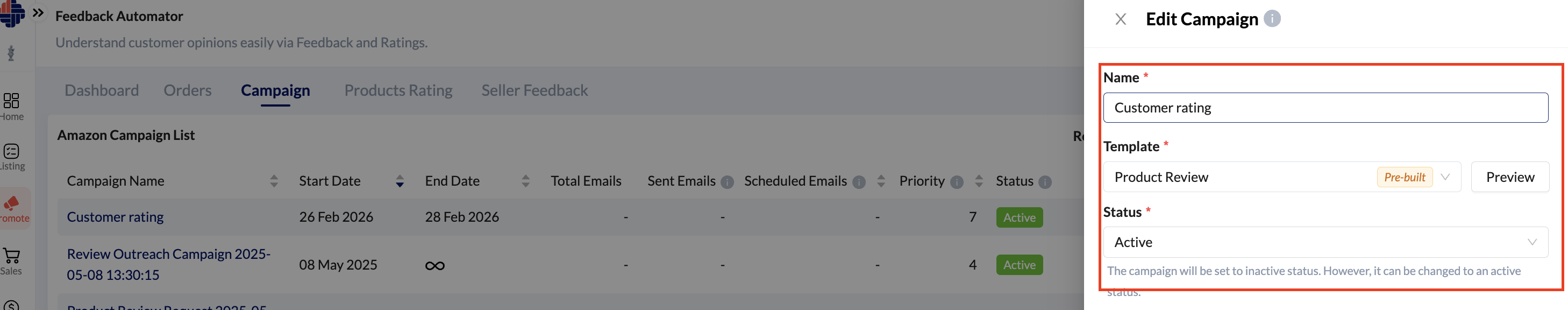Click the Sent Emails info icon

(x=727, y=182)
